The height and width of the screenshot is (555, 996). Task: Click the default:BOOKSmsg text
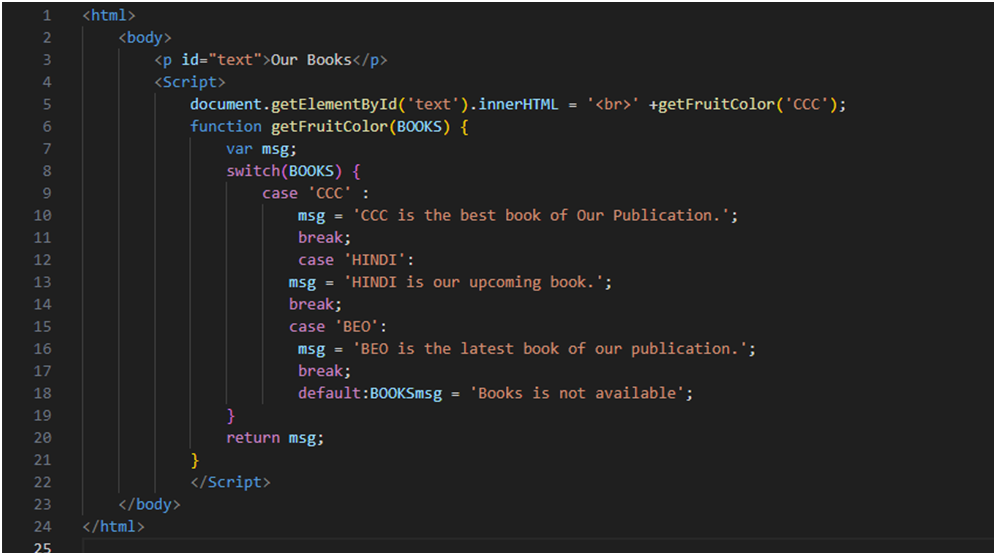(370, 393)
